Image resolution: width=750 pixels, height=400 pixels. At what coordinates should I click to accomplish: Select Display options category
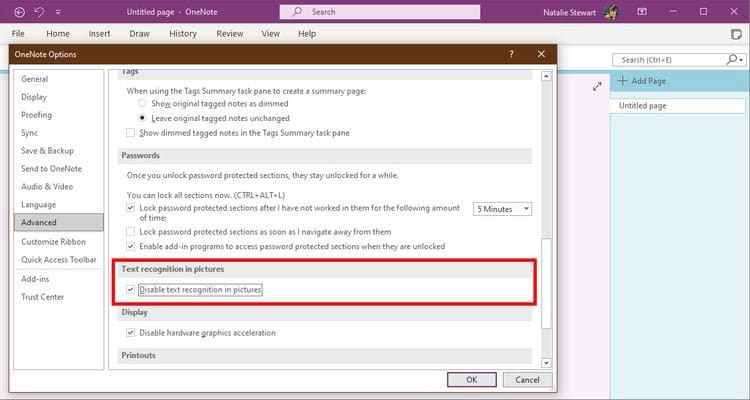click(58, 97)
